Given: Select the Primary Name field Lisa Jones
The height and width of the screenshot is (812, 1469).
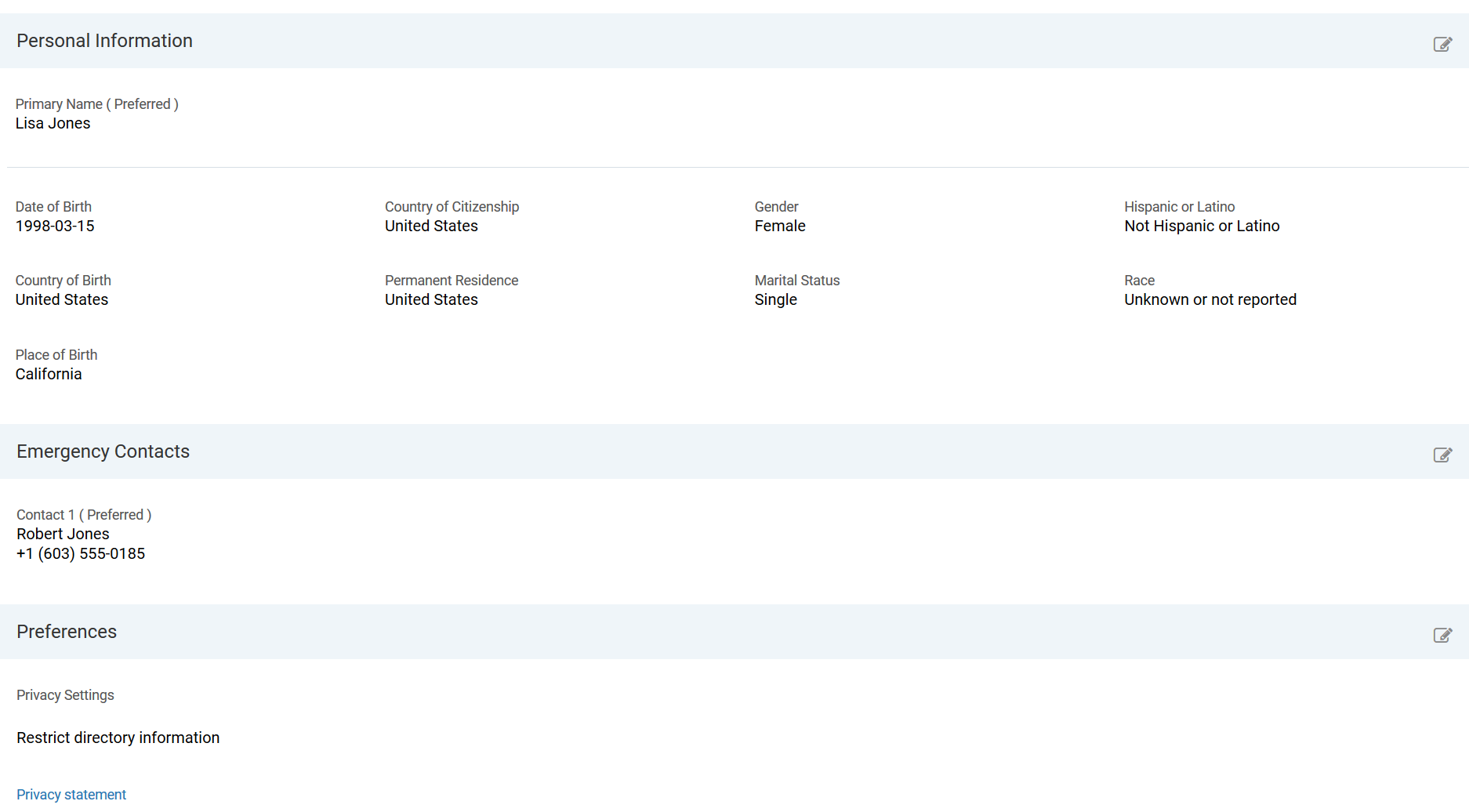Looking at the screenshot, I should [x=53, y=123].
